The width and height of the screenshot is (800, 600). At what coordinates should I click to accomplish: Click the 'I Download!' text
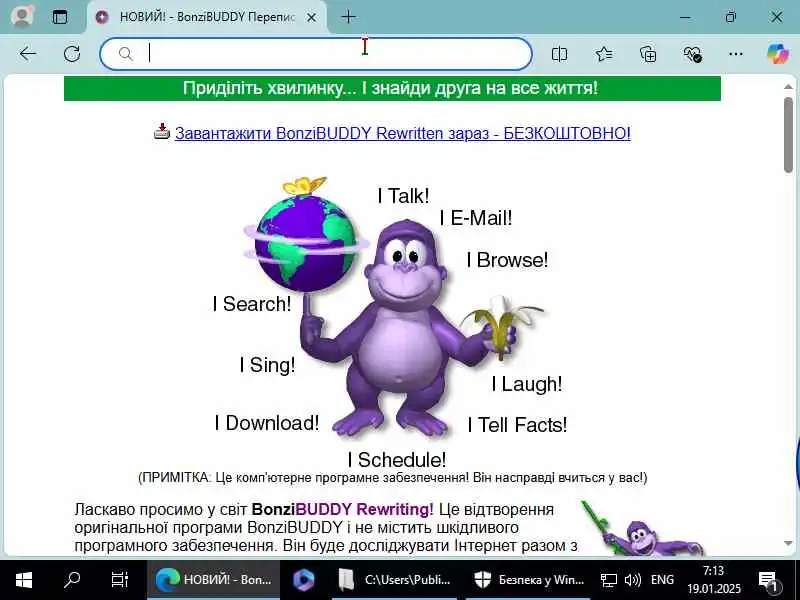point(267,422)
